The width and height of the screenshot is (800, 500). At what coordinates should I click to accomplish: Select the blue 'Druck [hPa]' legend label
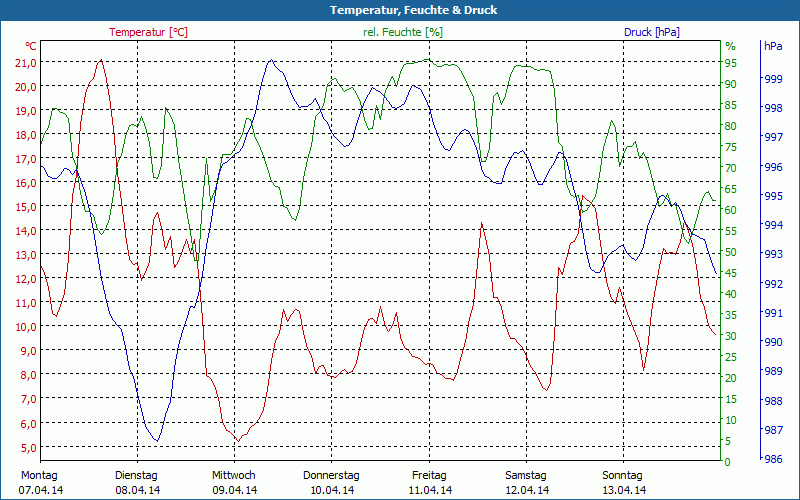[x=652, y=32]
